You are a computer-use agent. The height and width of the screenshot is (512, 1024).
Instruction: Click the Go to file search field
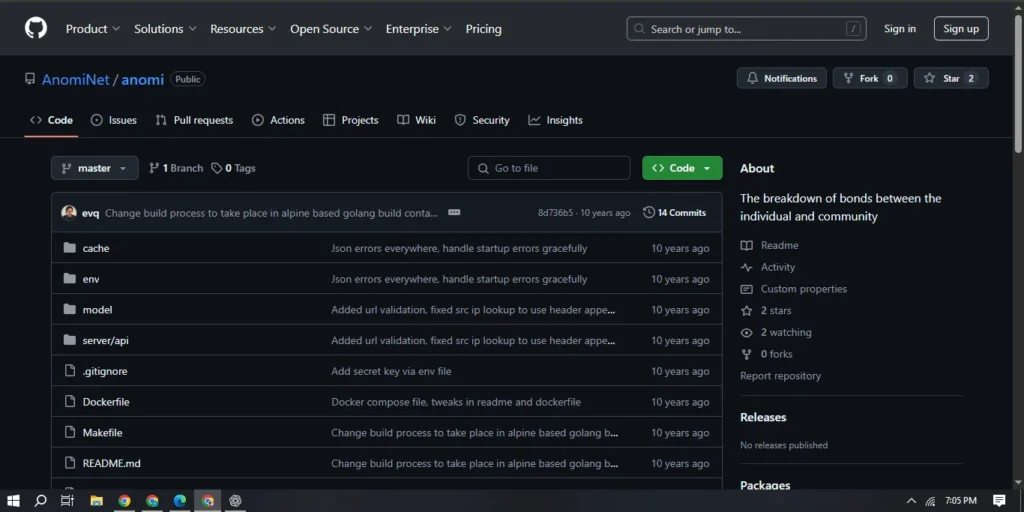550,168
